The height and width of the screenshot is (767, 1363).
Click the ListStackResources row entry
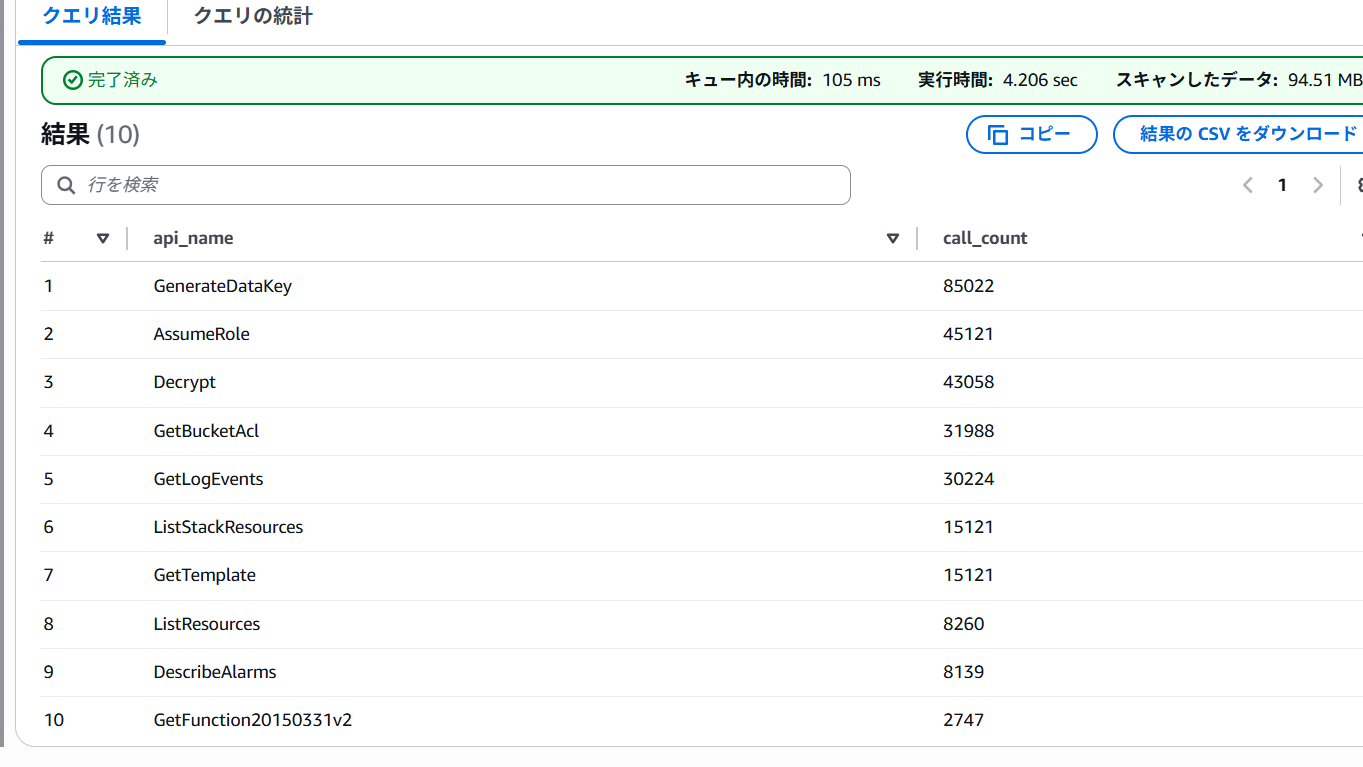click(228, 527)
